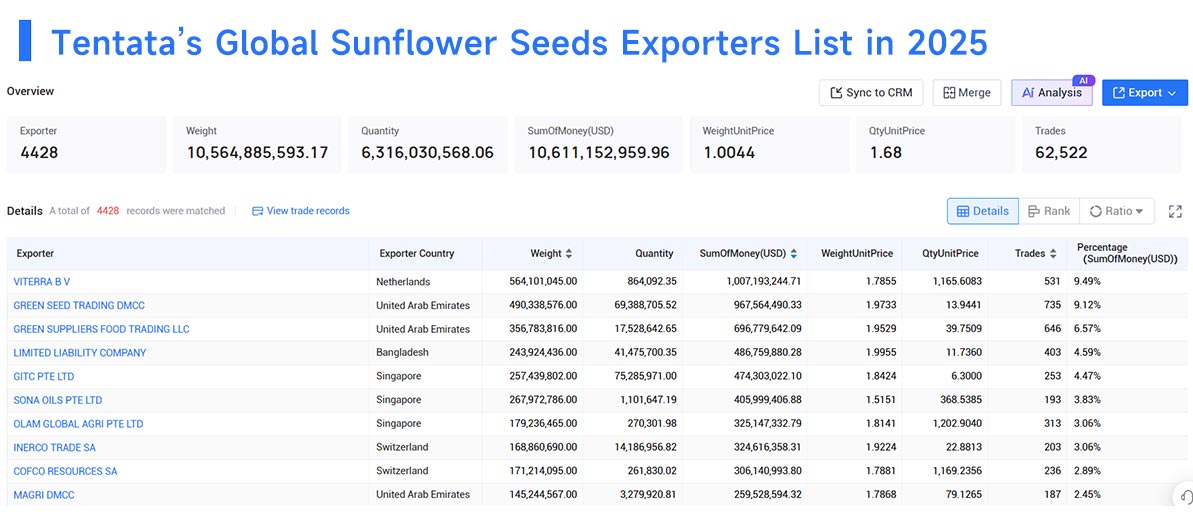Open COFCO RESOURCES SA exporter link

point(65,471)
